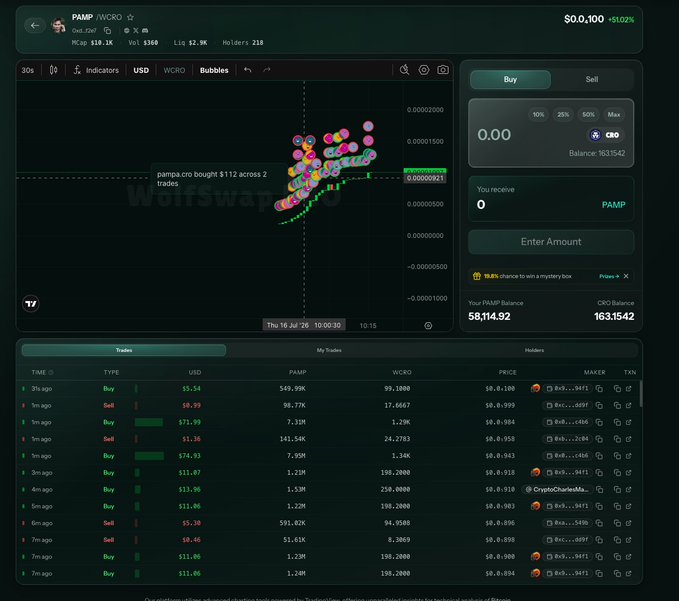Open the chart quick search icon
Screen dimensions: 679x601
pyautogui.click(x=404, y=70)
